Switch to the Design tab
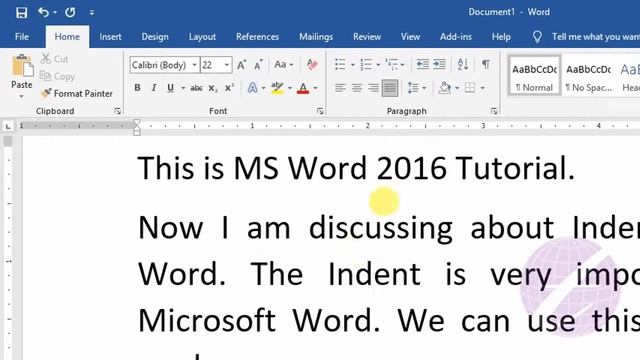640x360 pixels. click(x=155, y=37)
